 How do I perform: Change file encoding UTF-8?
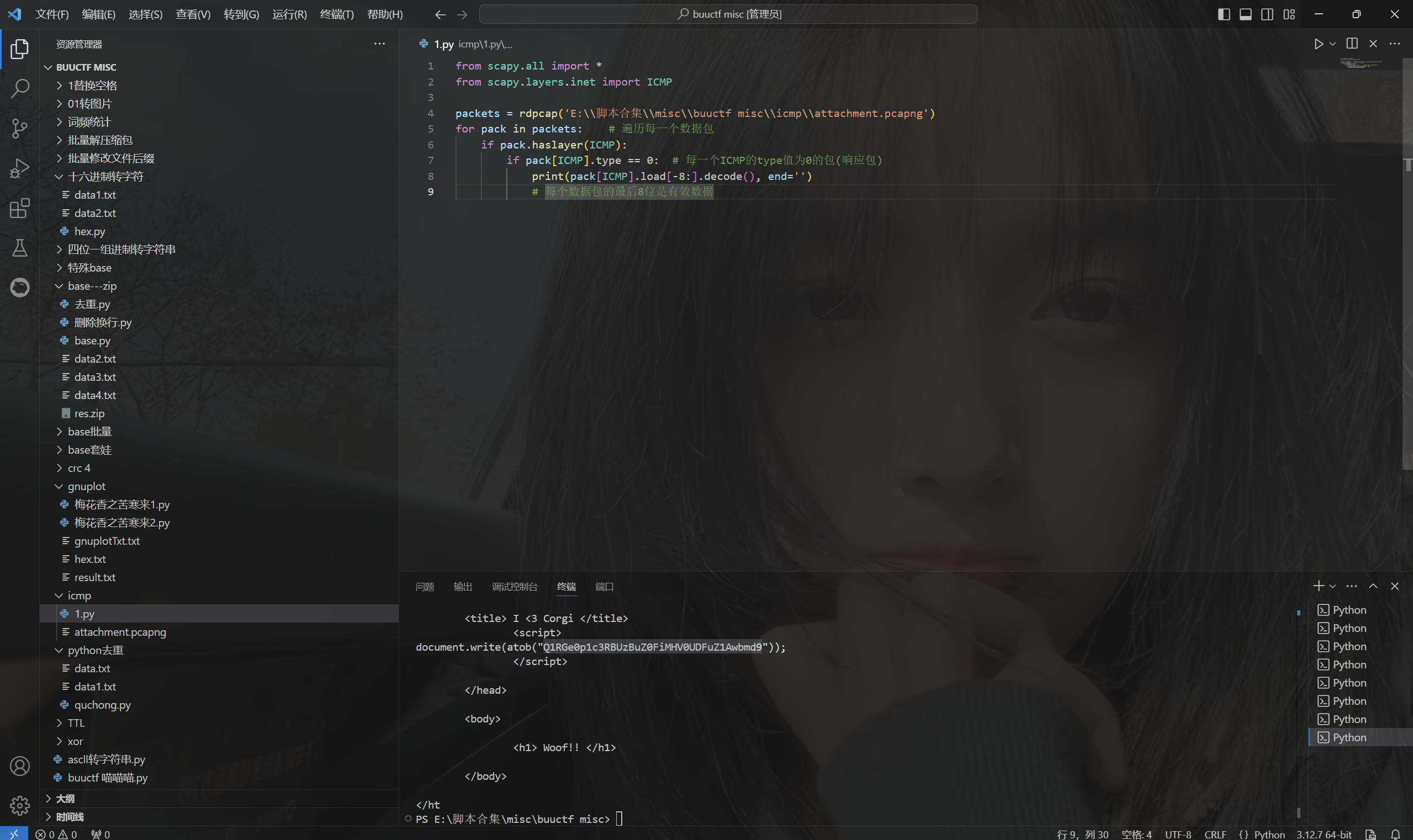tap(1178, 834)
